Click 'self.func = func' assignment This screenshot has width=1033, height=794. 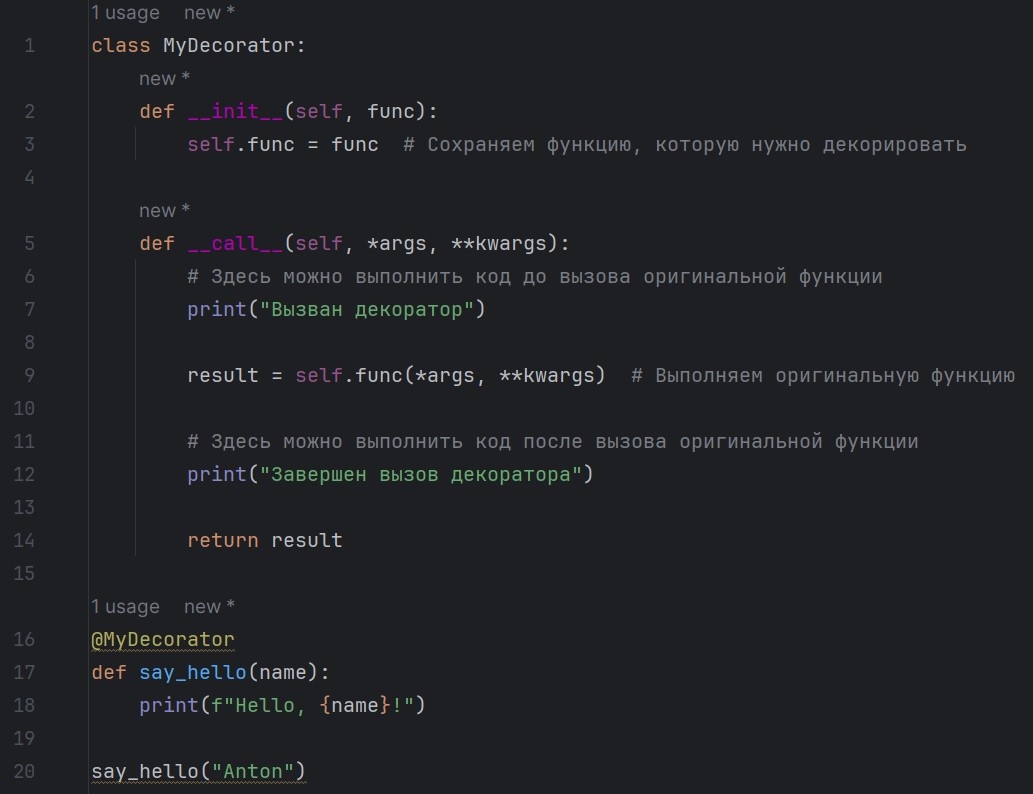click(283, 144)
